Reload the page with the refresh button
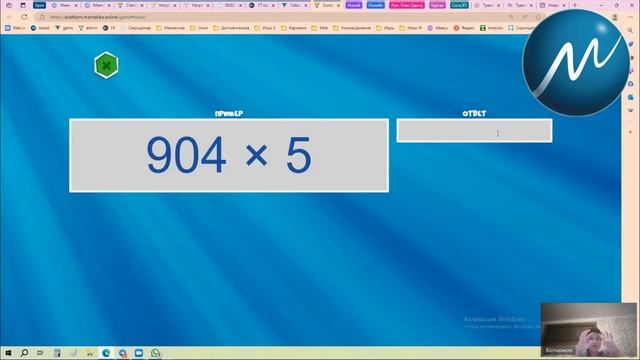Viewport: 640px width, 360px height. 24,17
